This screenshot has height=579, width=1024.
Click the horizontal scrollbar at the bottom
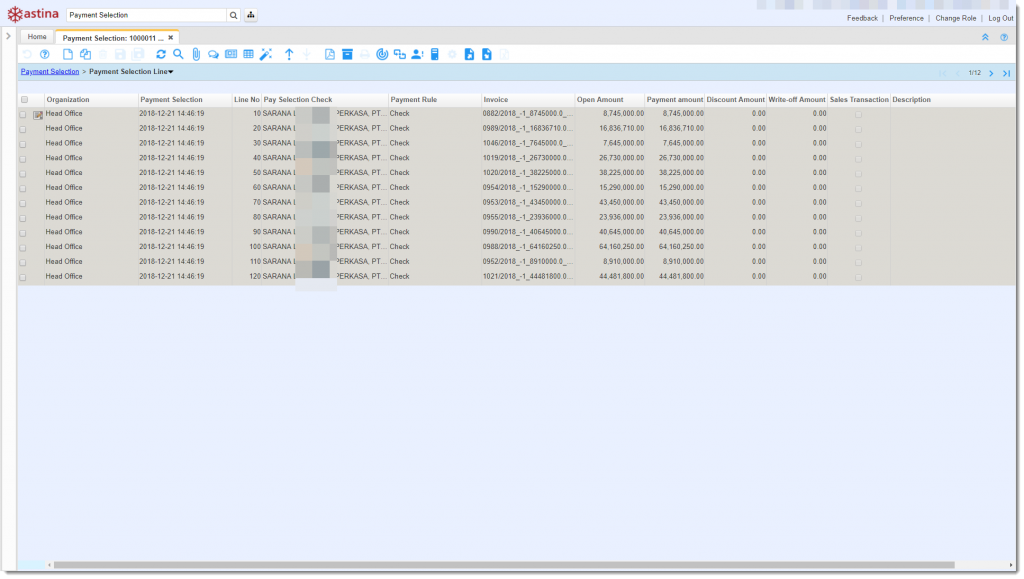(x=500, y=565)
